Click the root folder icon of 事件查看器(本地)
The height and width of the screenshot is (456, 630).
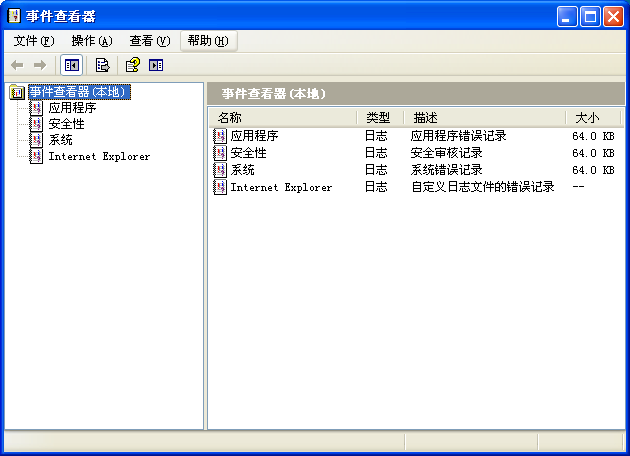coord(17,92)
